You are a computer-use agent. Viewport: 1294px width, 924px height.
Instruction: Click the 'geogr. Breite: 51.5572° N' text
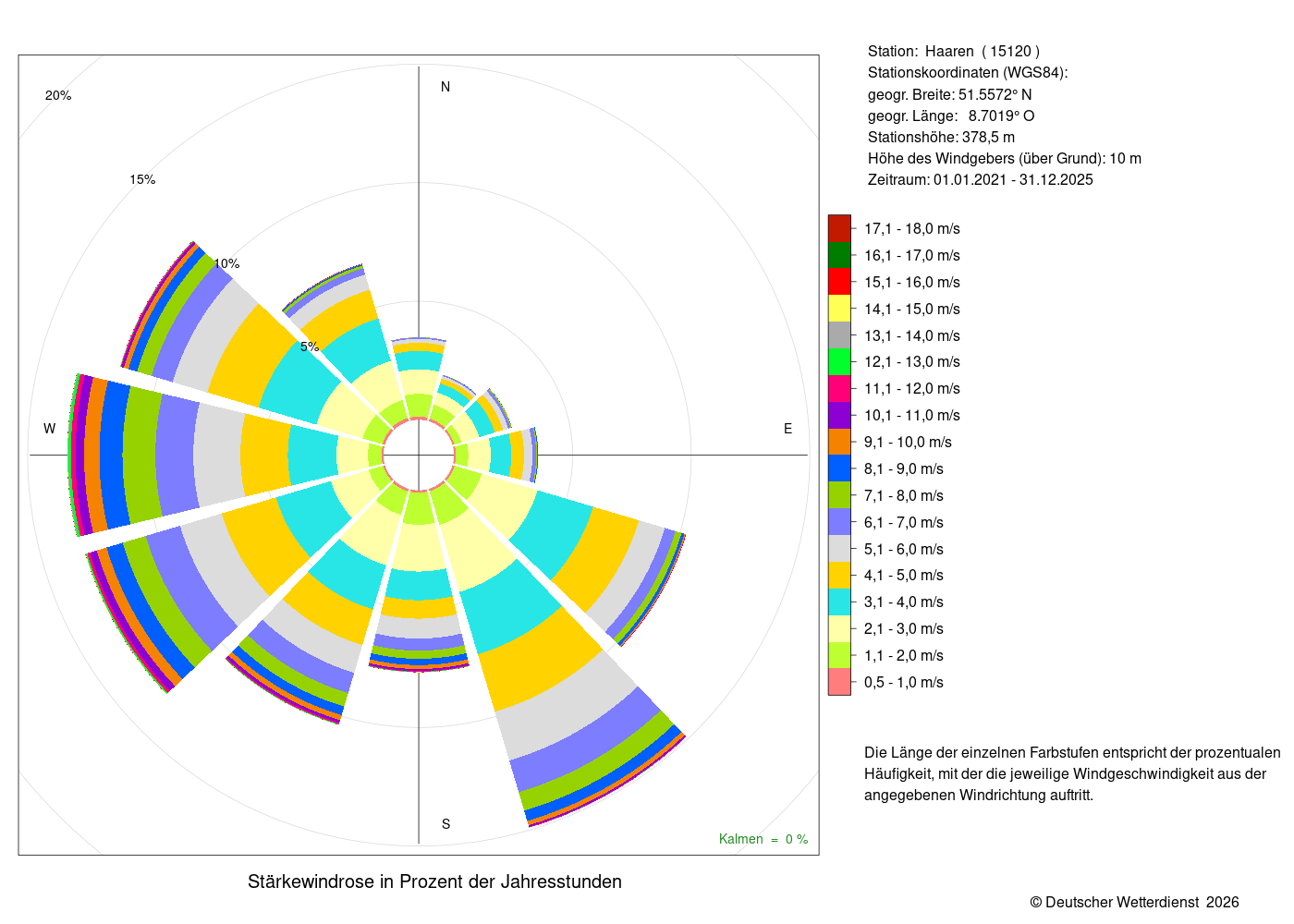(x=950, y=94)
